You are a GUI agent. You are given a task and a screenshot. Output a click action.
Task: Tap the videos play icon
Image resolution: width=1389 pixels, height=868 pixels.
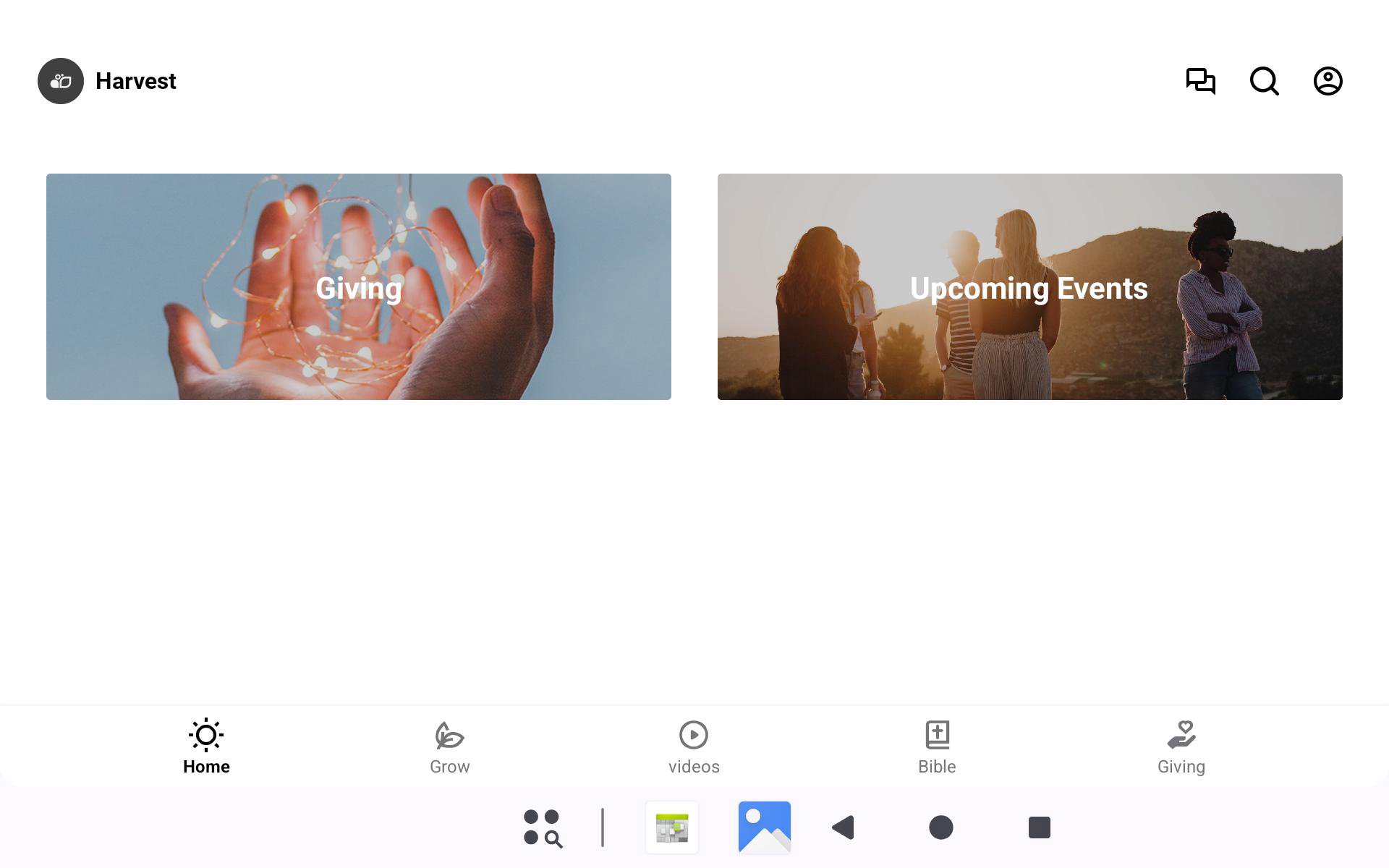point(694,735)
